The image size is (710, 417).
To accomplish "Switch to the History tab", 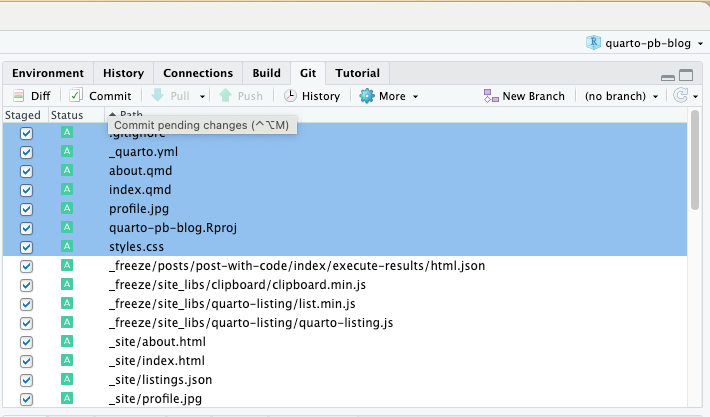I will pyautogui.click(x=123, y=73).
